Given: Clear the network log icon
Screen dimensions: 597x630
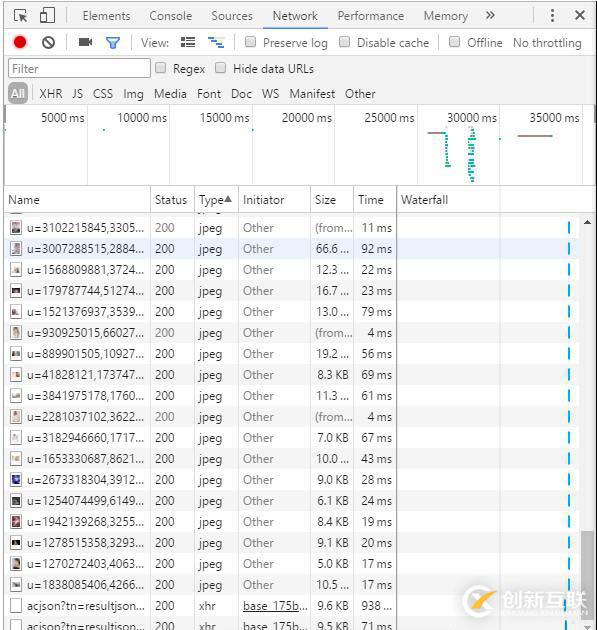Looking at the screenshot, I should click(48, 42).
